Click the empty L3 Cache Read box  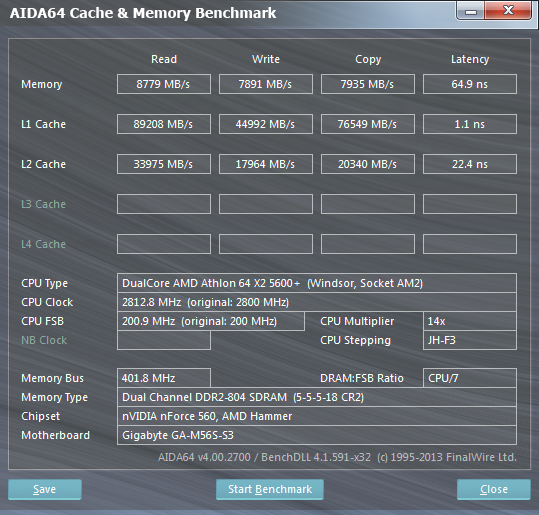[x=164, y=204]
